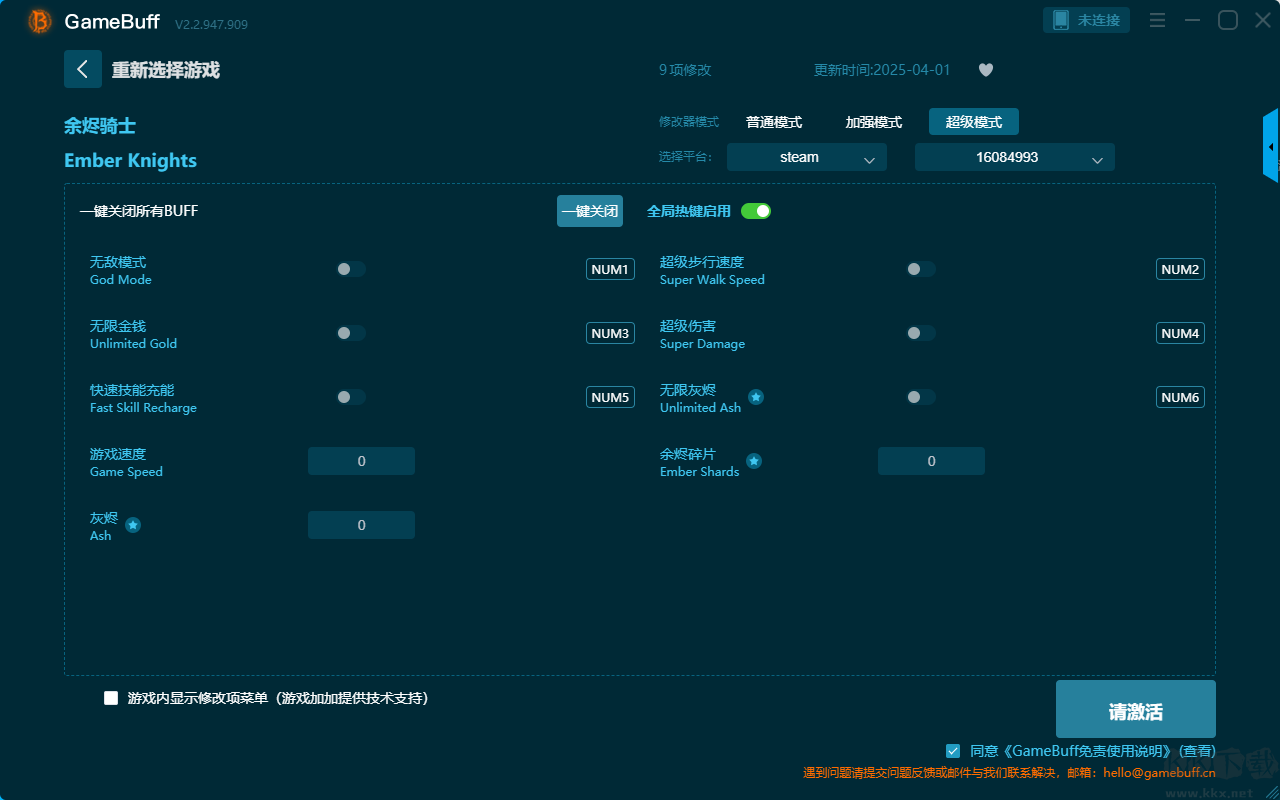Click the phone connection icon
1280x800 pixels.
1061,20
